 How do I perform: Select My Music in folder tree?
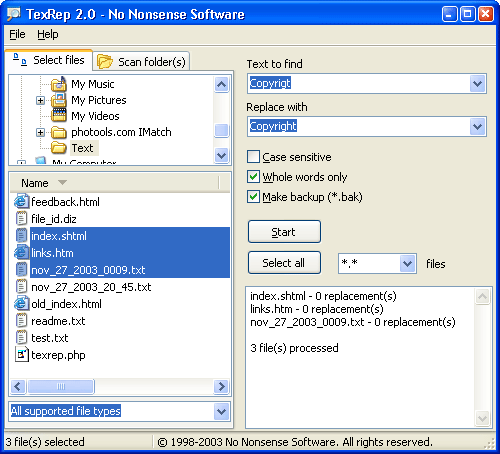(x=93, y=84)
